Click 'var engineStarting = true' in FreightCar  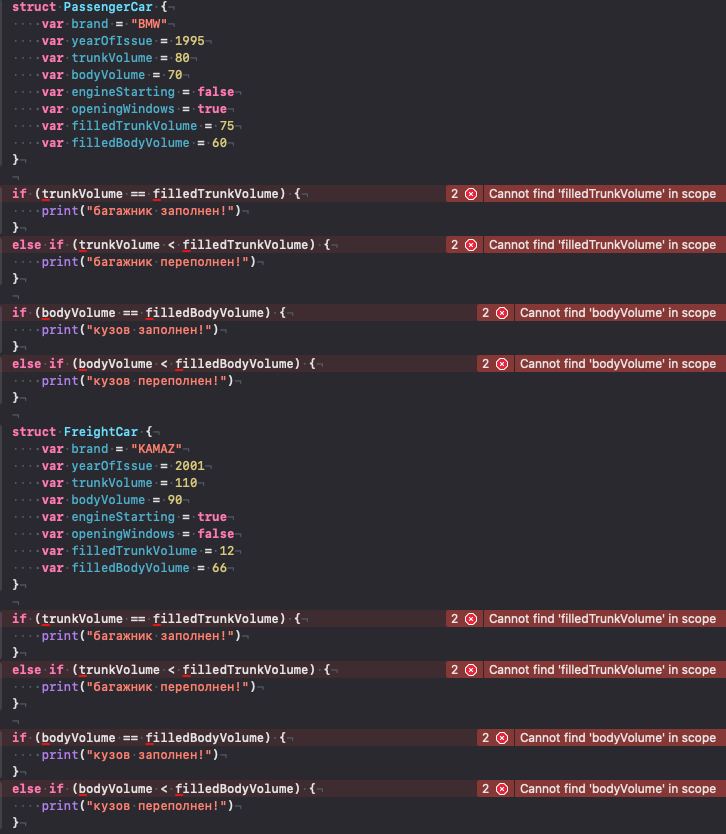[x=134, y=517]
